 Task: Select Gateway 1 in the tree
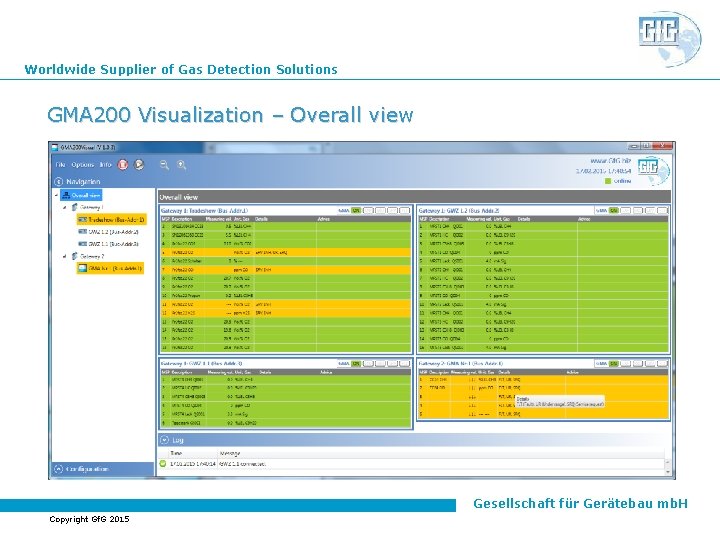point(92,207)
